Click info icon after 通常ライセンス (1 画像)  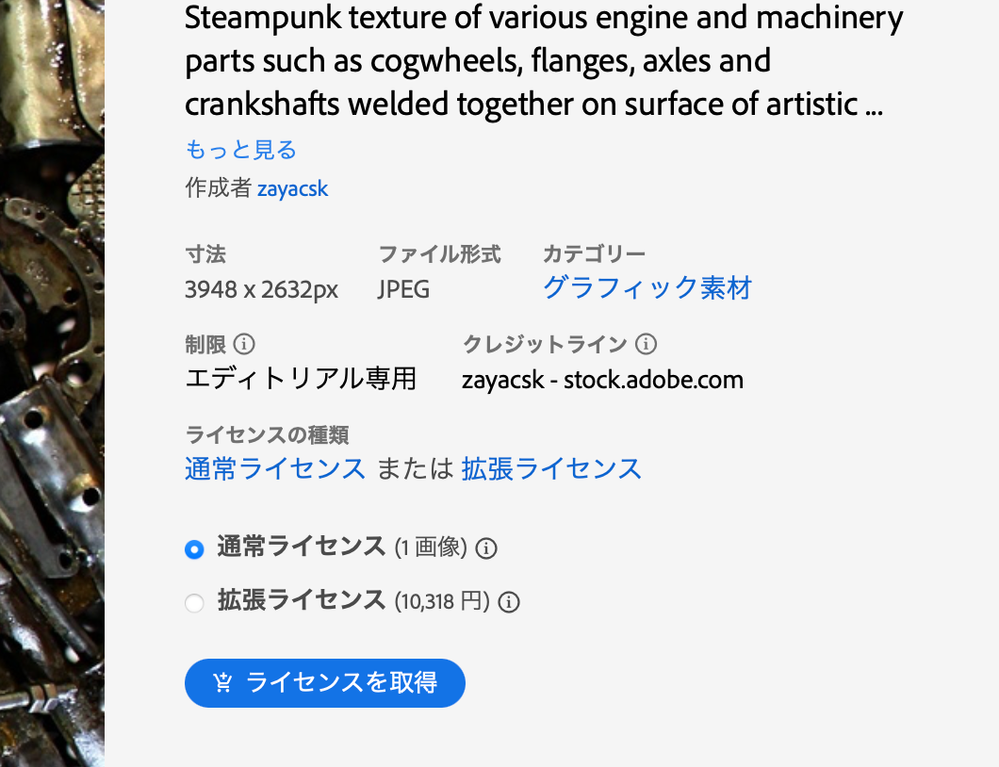click(487, 548)
